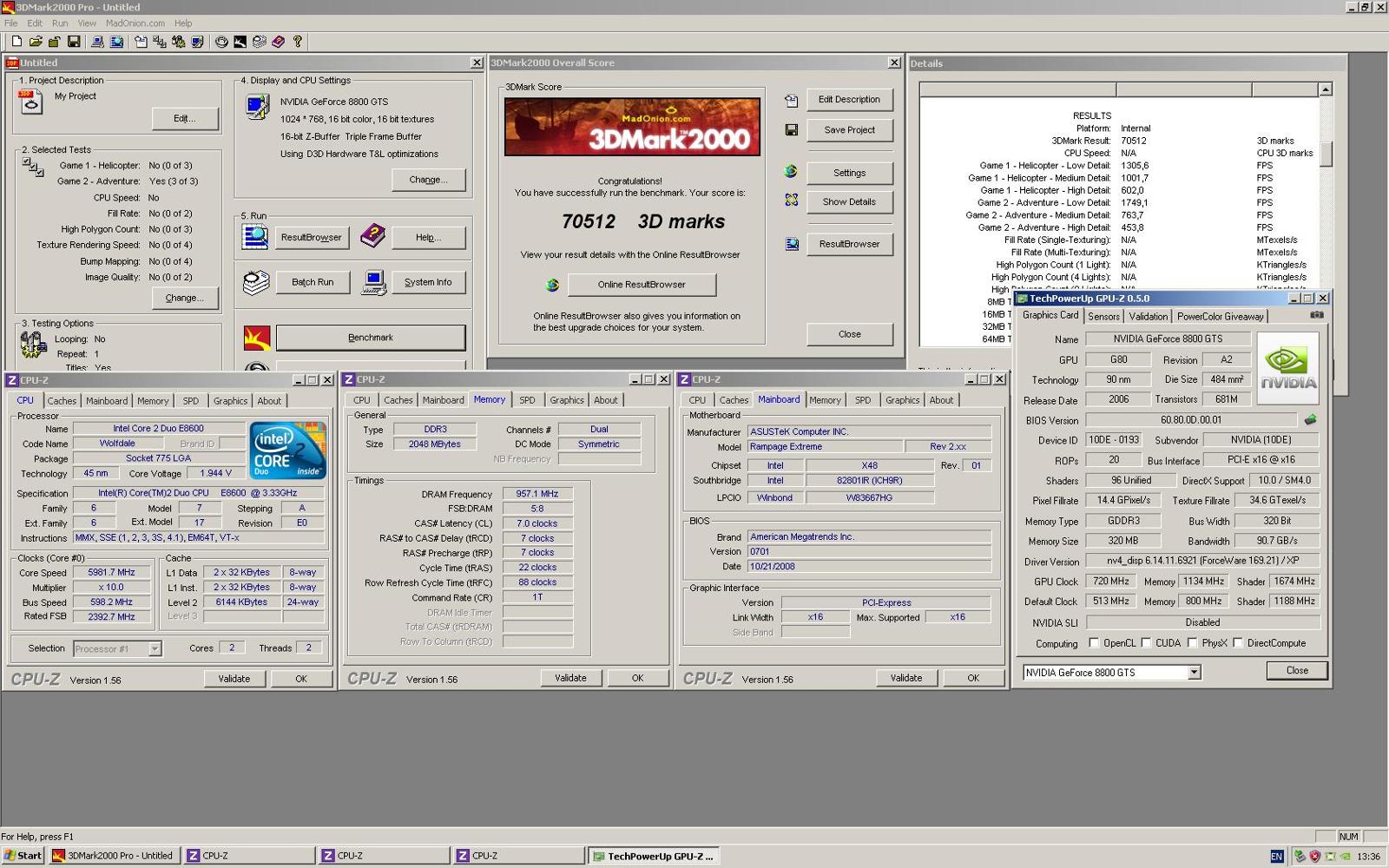The image size is (1389, 868).
Task: Click the DRAM Frequency value "957.1 MHz"
Action: coord(537,494)
